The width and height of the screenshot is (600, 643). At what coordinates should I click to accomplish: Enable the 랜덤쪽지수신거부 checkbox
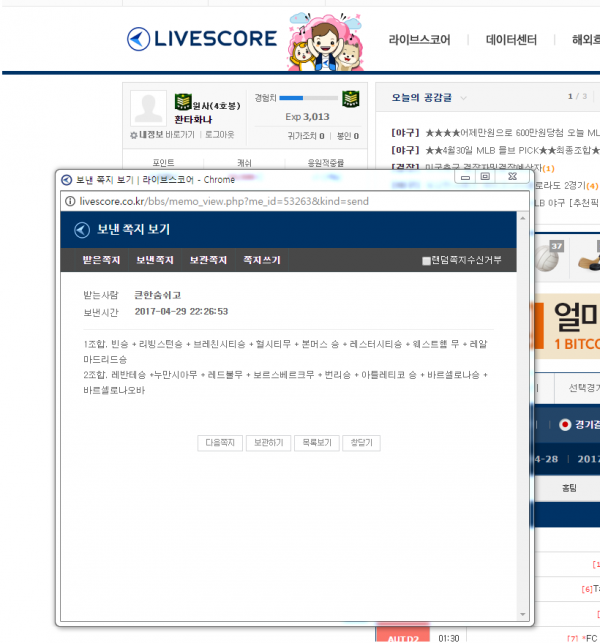point(426,261)
